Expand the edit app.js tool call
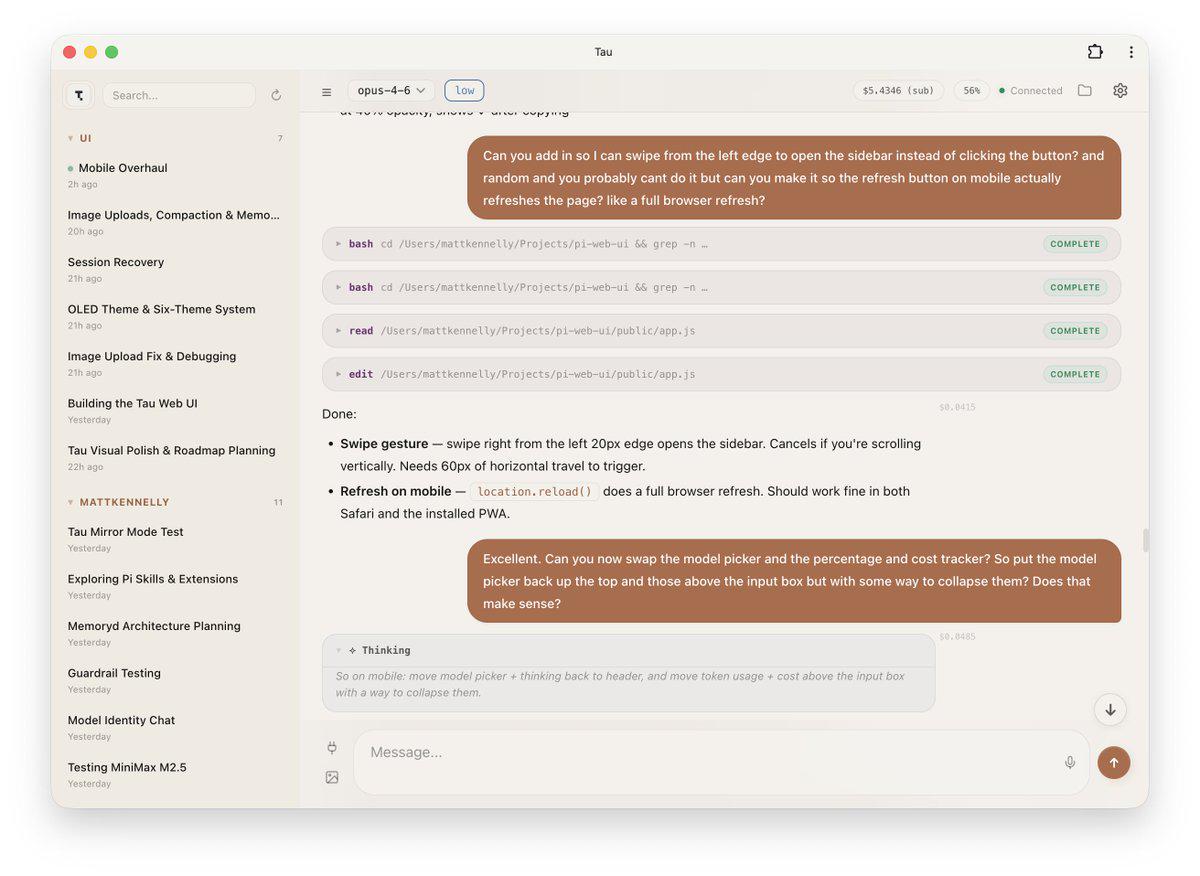The height and width of the screenshot is (876, 1200). [721, 374]
